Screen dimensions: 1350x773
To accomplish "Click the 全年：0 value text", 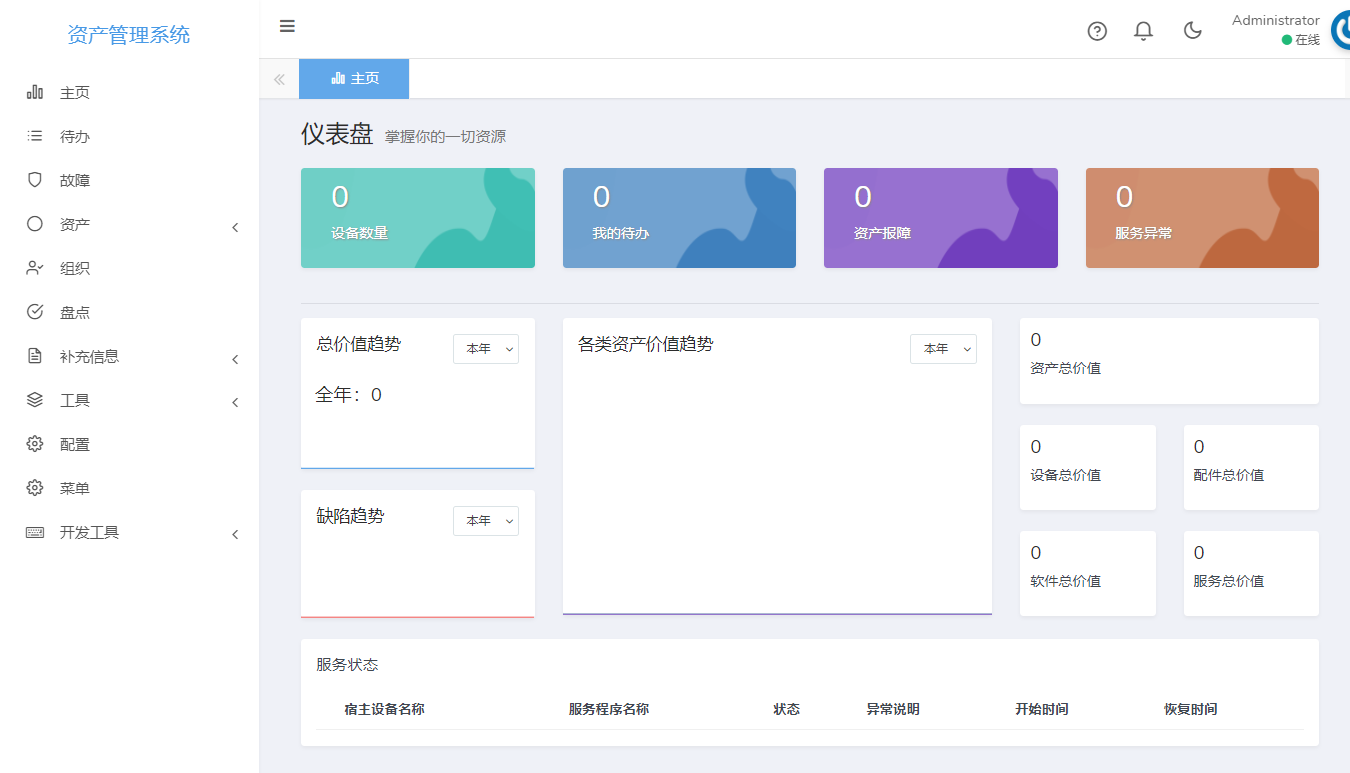I will [348, 395].
